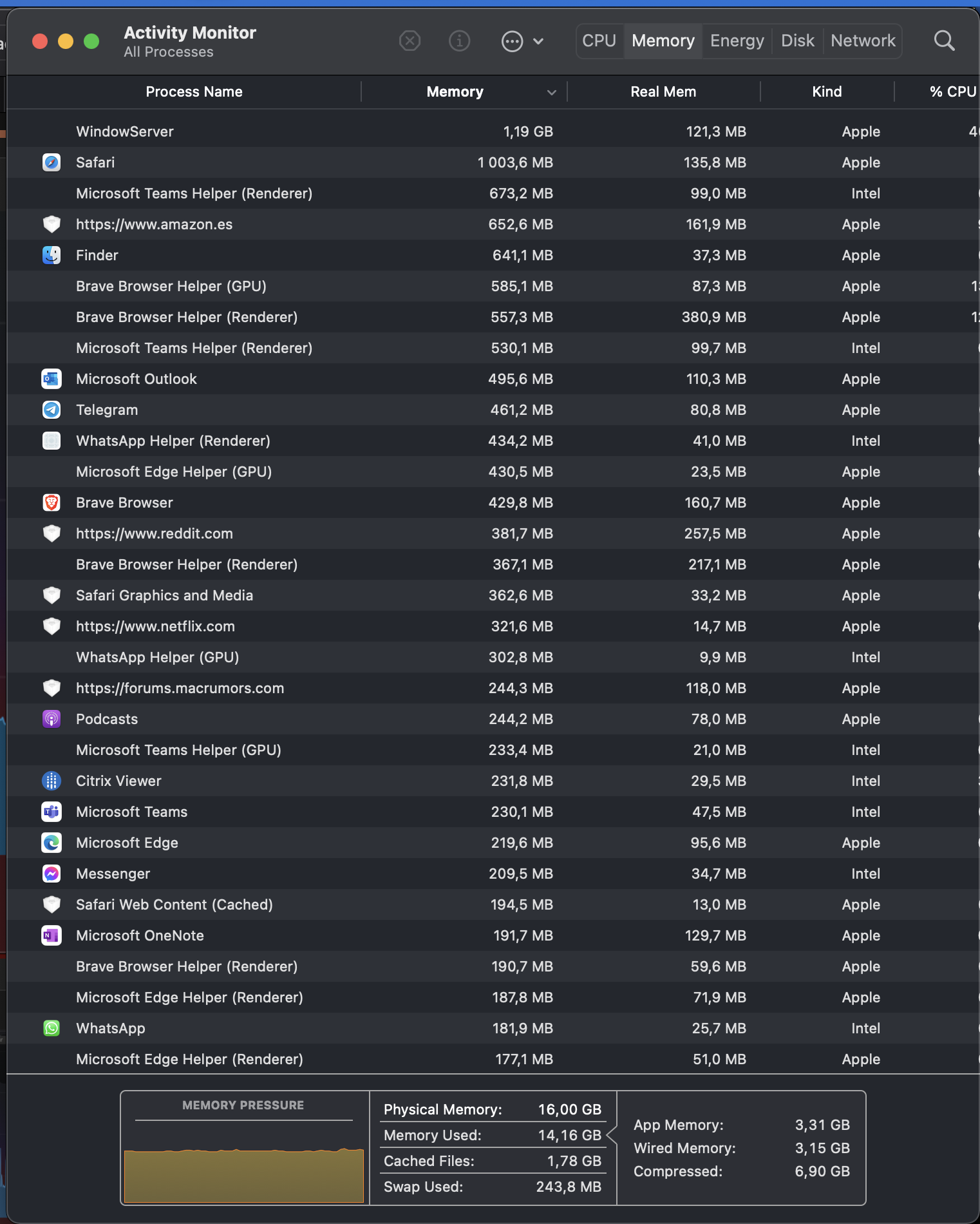The width and height of the screenshot is (980, 1224).
Task: Sort by the Real Mem column header
Action: point(663,92)
